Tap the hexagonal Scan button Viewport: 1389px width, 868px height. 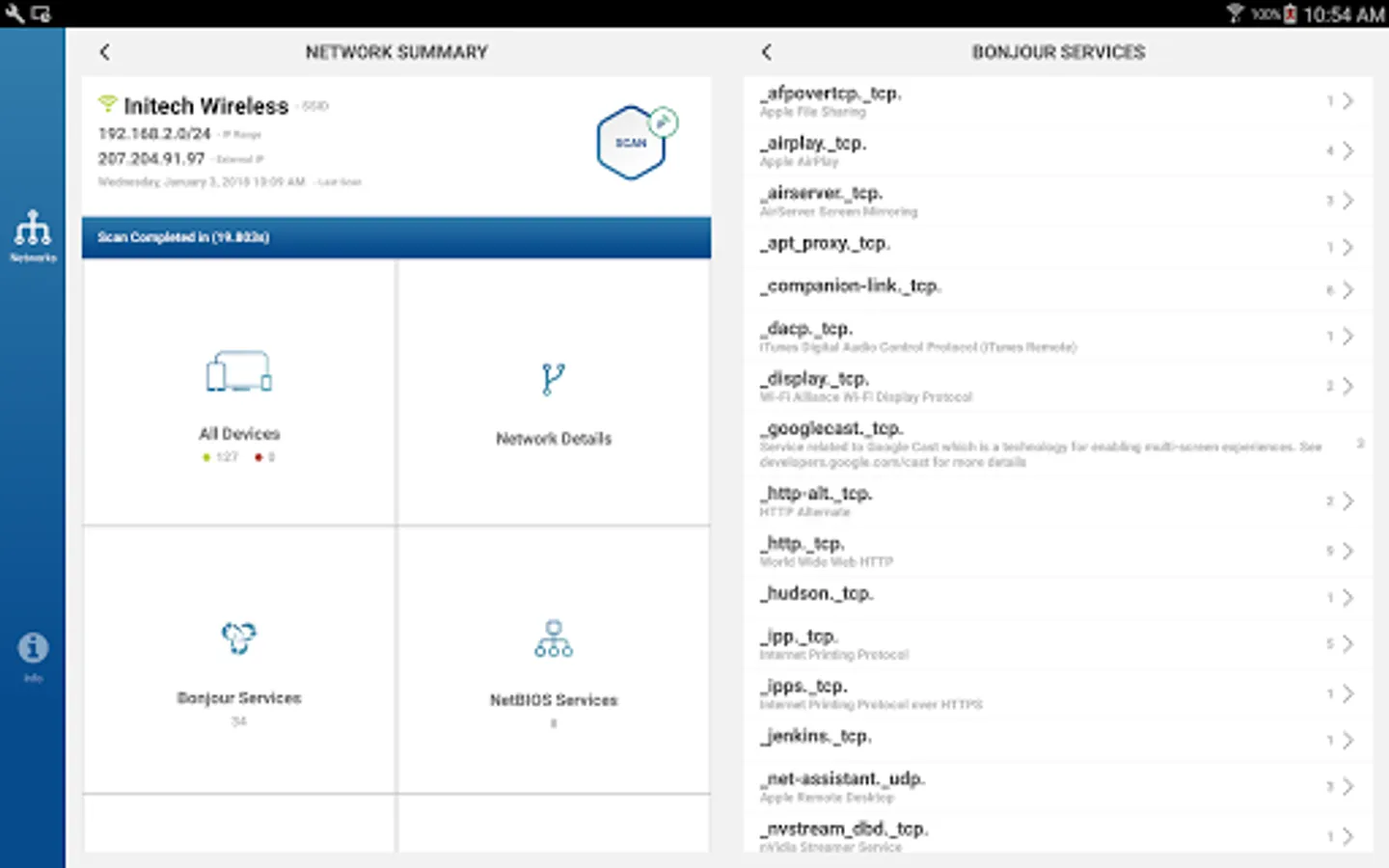click(632, 143)
